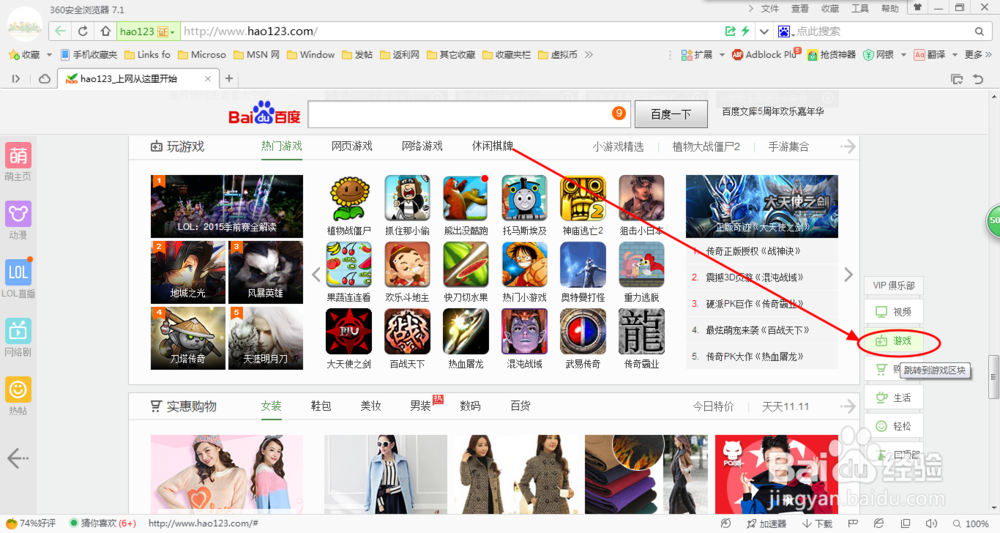Click the vertical page scrollbar
Screen dimensions: 1000x533
[x=994, y=376]
